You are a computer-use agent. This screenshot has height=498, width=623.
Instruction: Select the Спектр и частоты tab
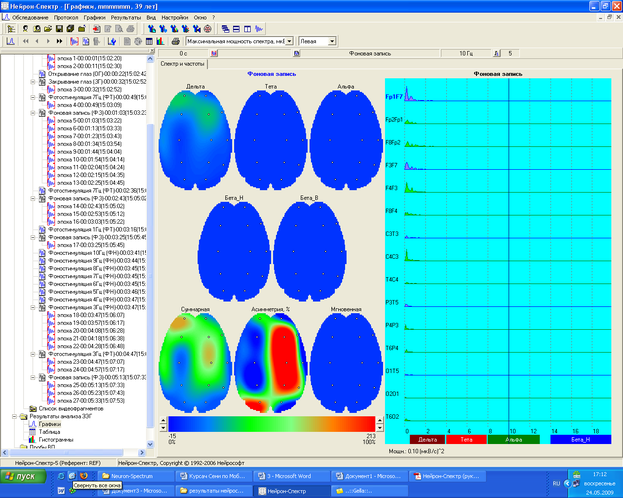[x=182, y=64]
